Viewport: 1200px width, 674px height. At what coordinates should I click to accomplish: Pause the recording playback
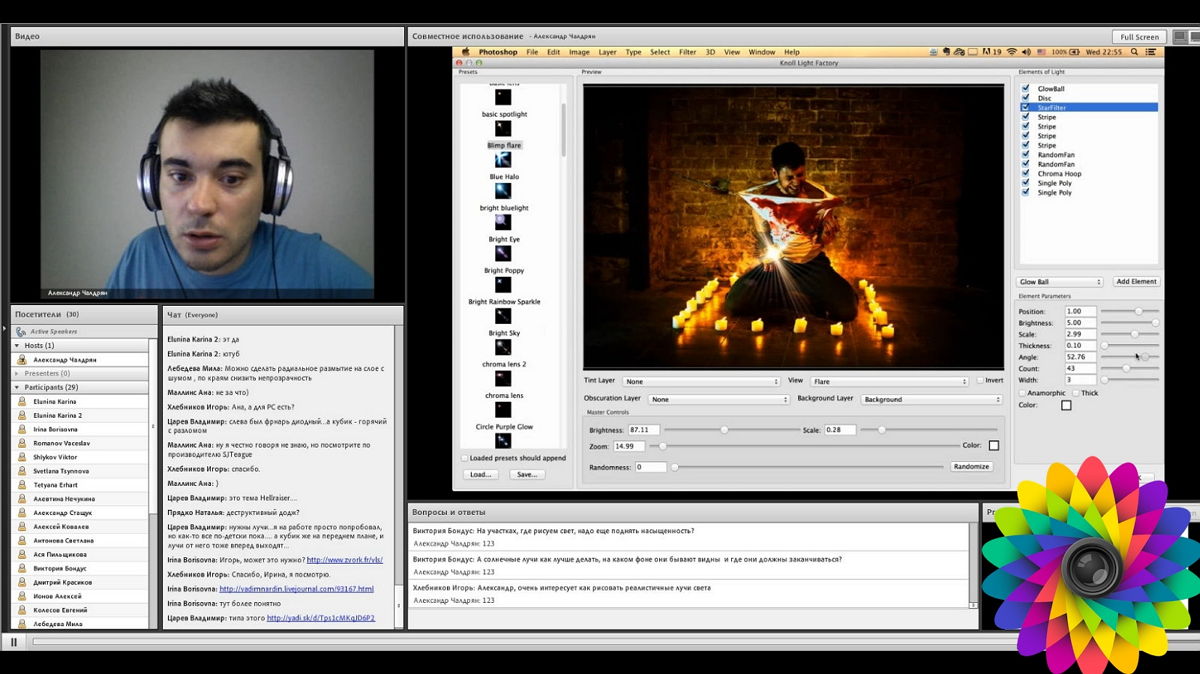pos(14,641)
